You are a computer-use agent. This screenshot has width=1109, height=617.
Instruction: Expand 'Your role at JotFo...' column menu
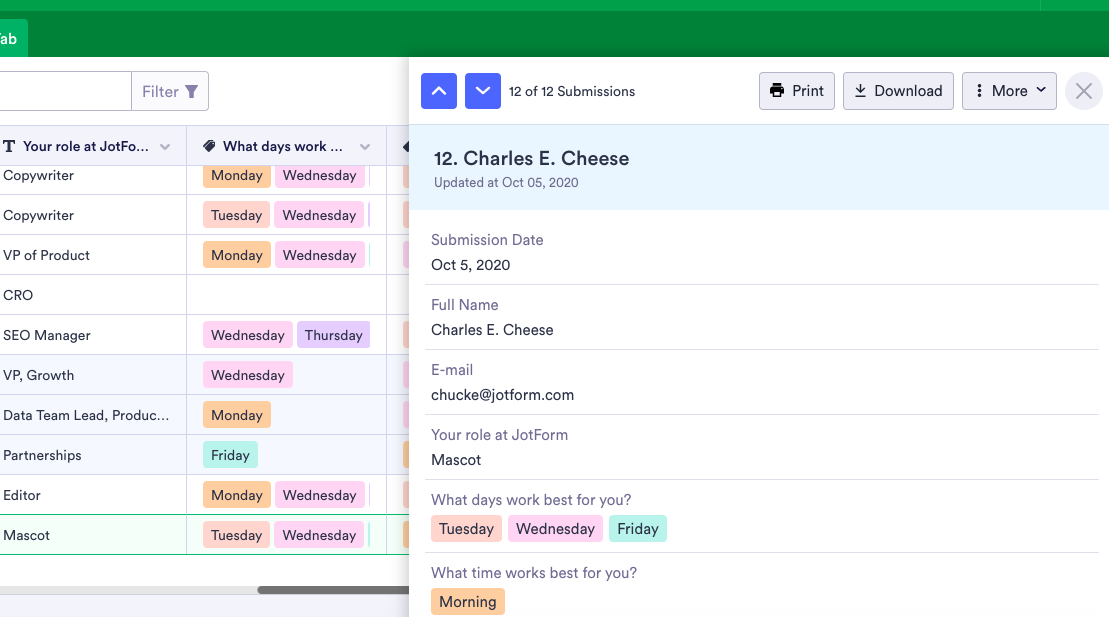(165, 146)
